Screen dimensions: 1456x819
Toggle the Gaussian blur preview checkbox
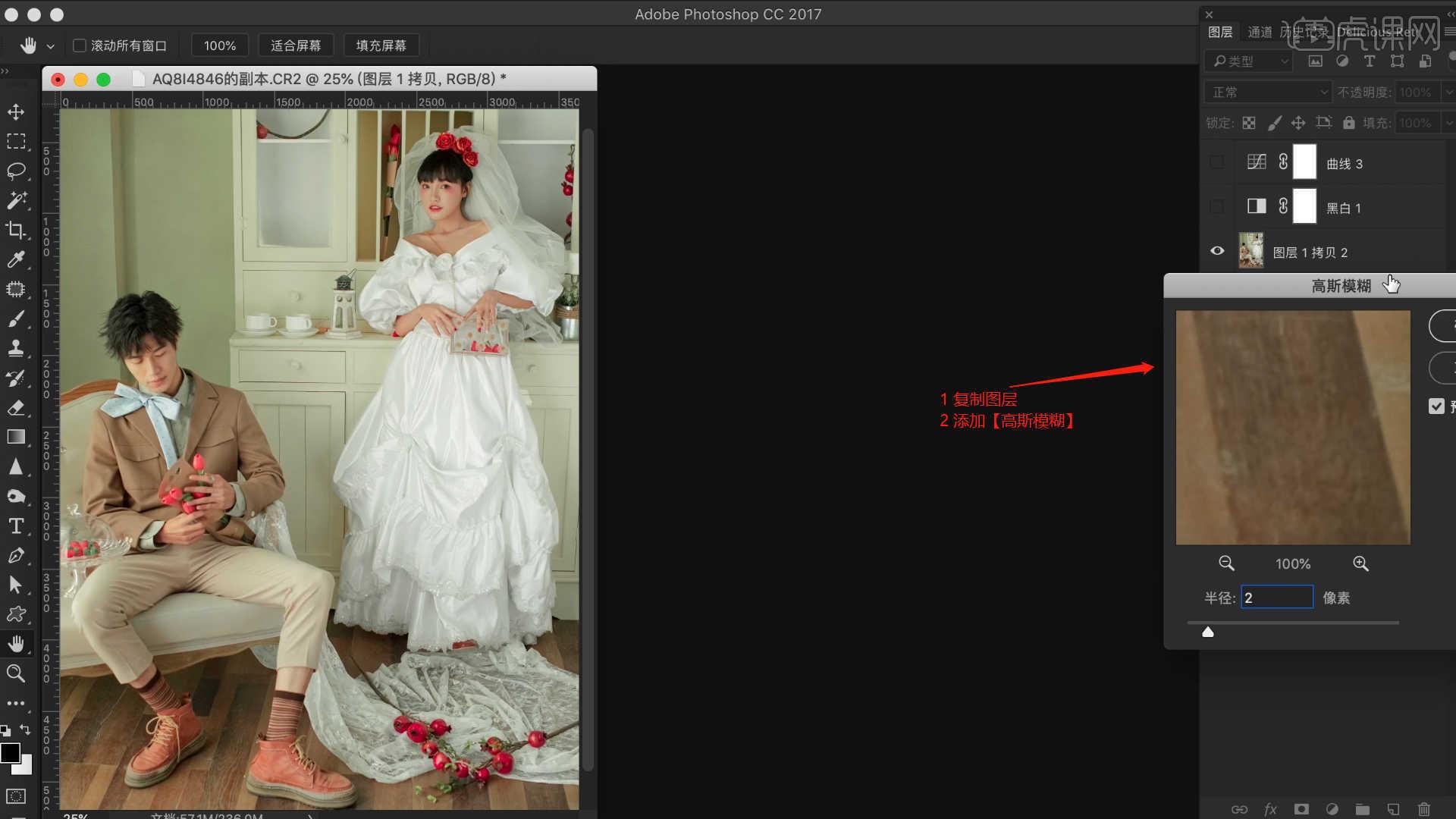point(1436,406)
